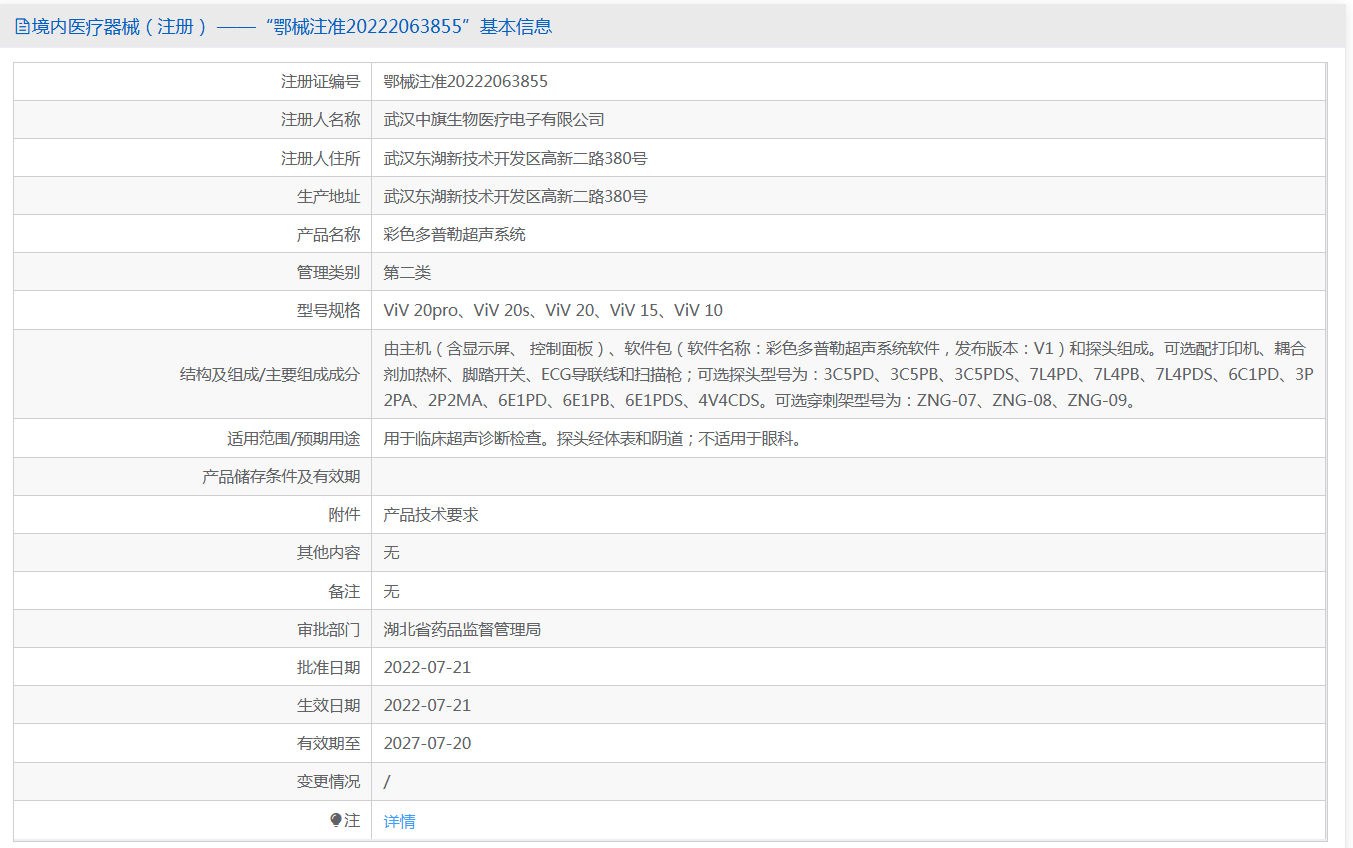Click the expiry date 2027-07-20
This screenshot has width=1353, height=848.
(427, 744)
